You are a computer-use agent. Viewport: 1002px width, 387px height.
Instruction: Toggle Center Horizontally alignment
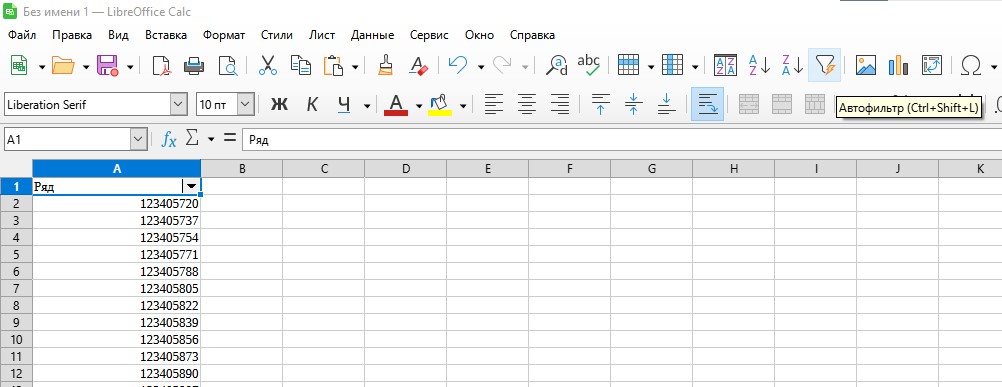pos(527,104)
